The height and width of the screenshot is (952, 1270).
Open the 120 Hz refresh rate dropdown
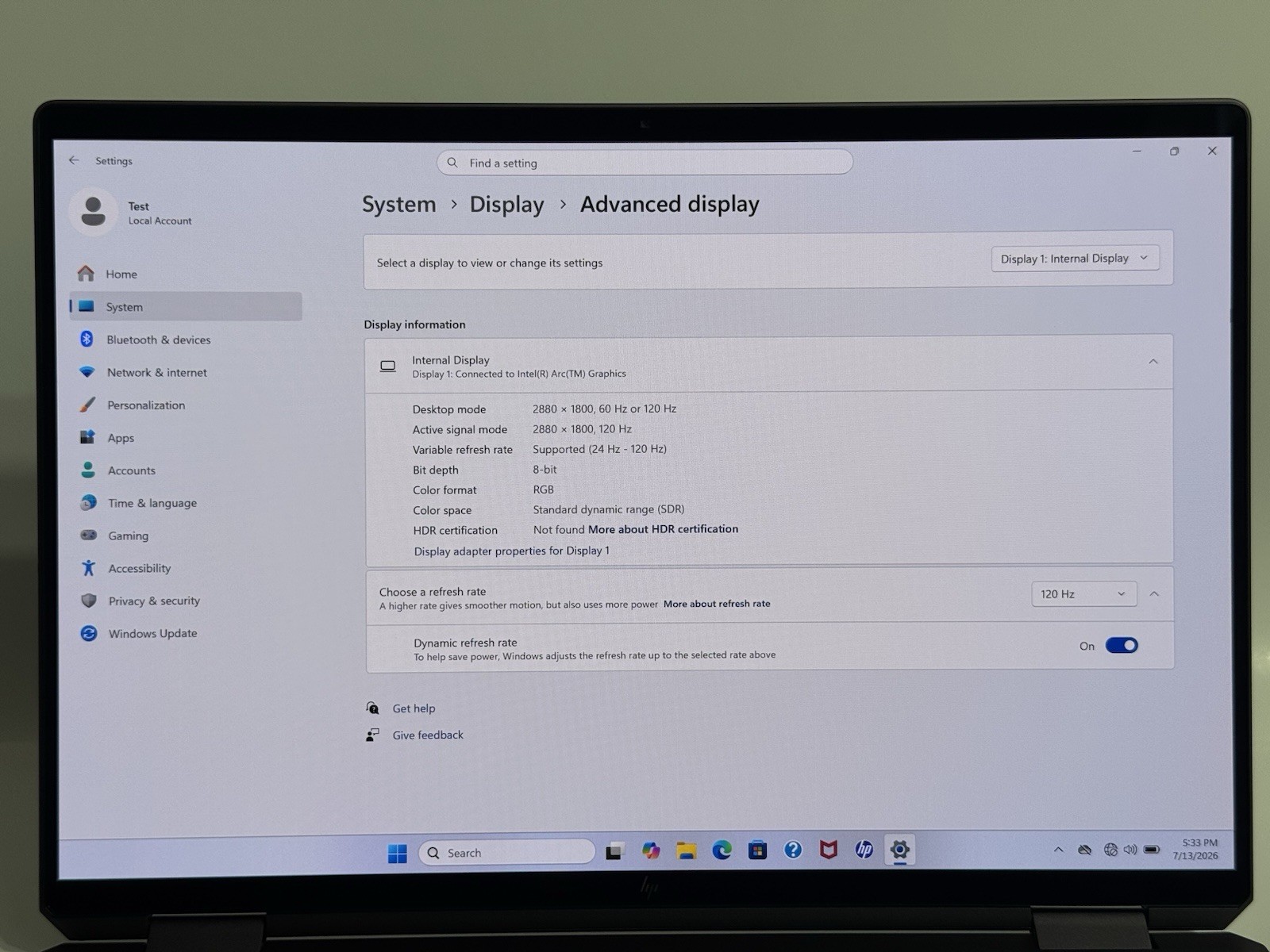pos(1083,593)
